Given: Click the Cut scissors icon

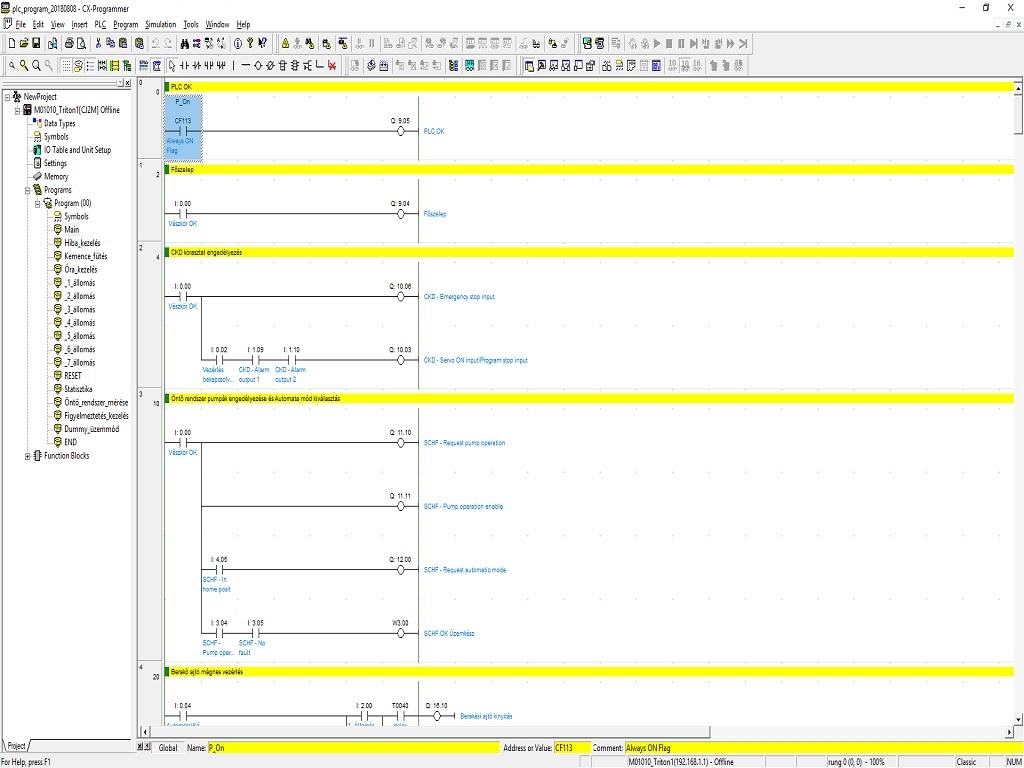Looking at the screenshot, I should 99,44.
